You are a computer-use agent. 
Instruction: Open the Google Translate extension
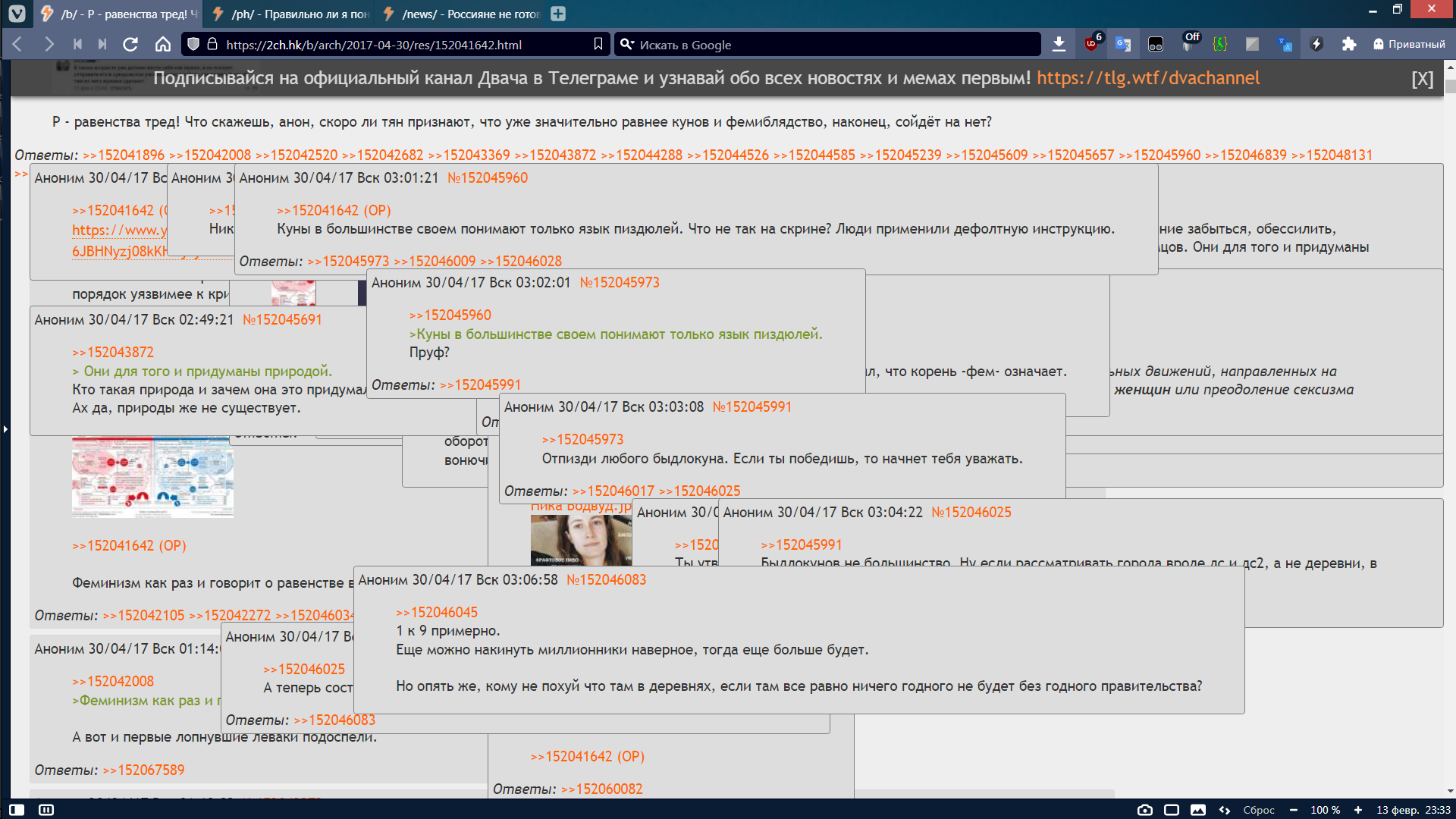1123,44
